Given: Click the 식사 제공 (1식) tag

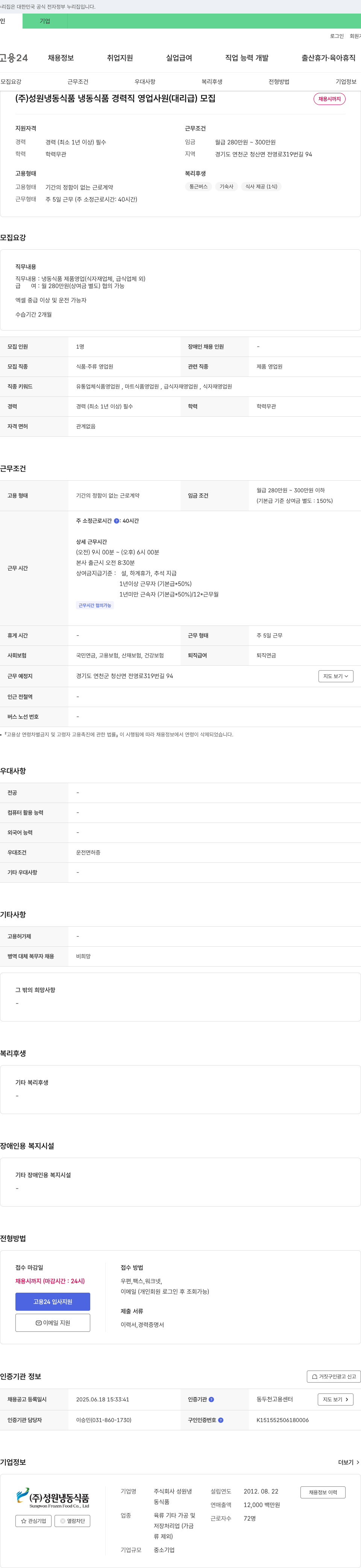Looking at the screenshot, I should 261,187.
